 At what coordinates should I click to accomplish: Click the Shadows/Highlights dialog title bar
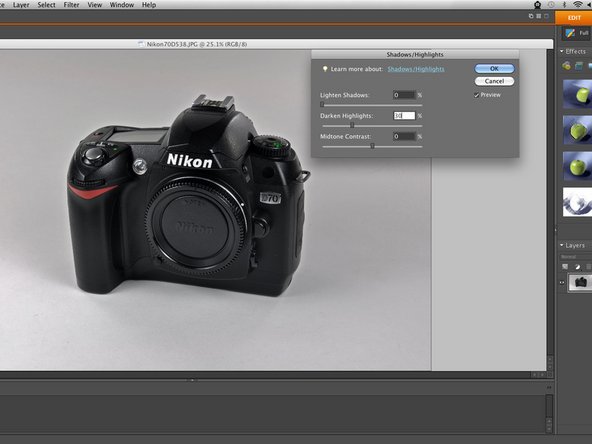point(415,55)
